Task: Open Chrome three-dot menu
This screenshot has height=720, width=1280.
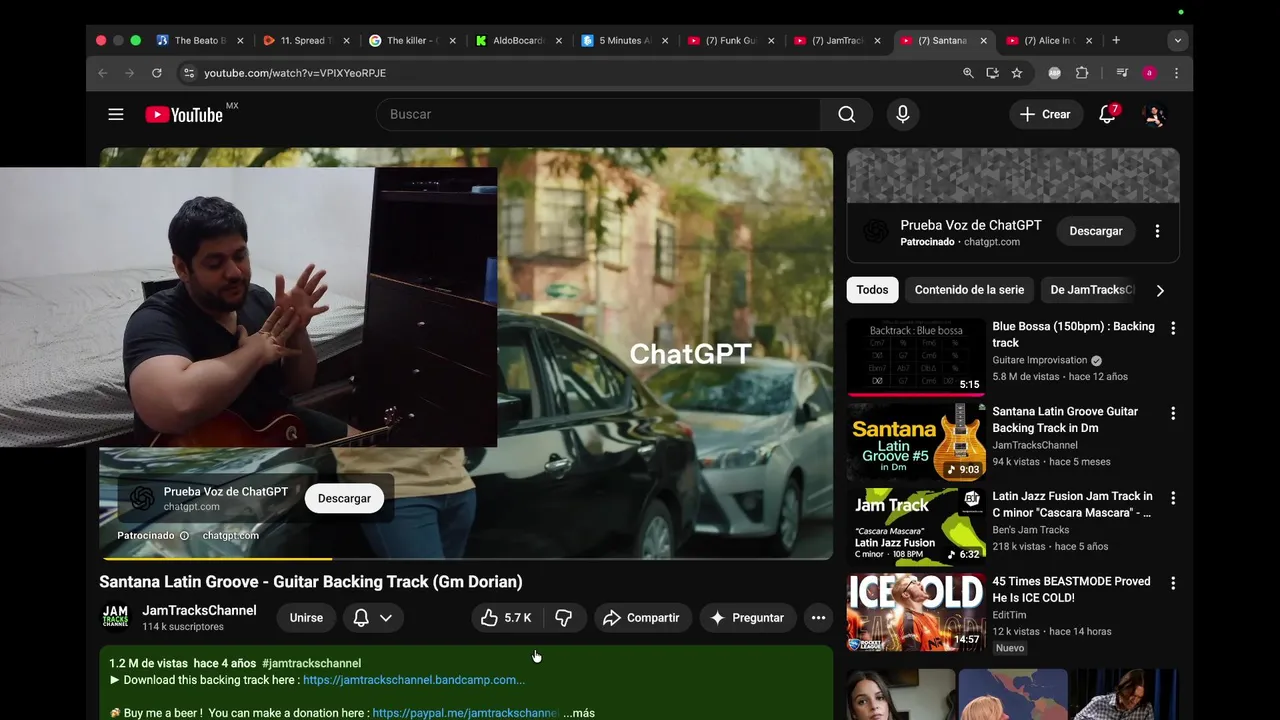Action: point(1176,73)
